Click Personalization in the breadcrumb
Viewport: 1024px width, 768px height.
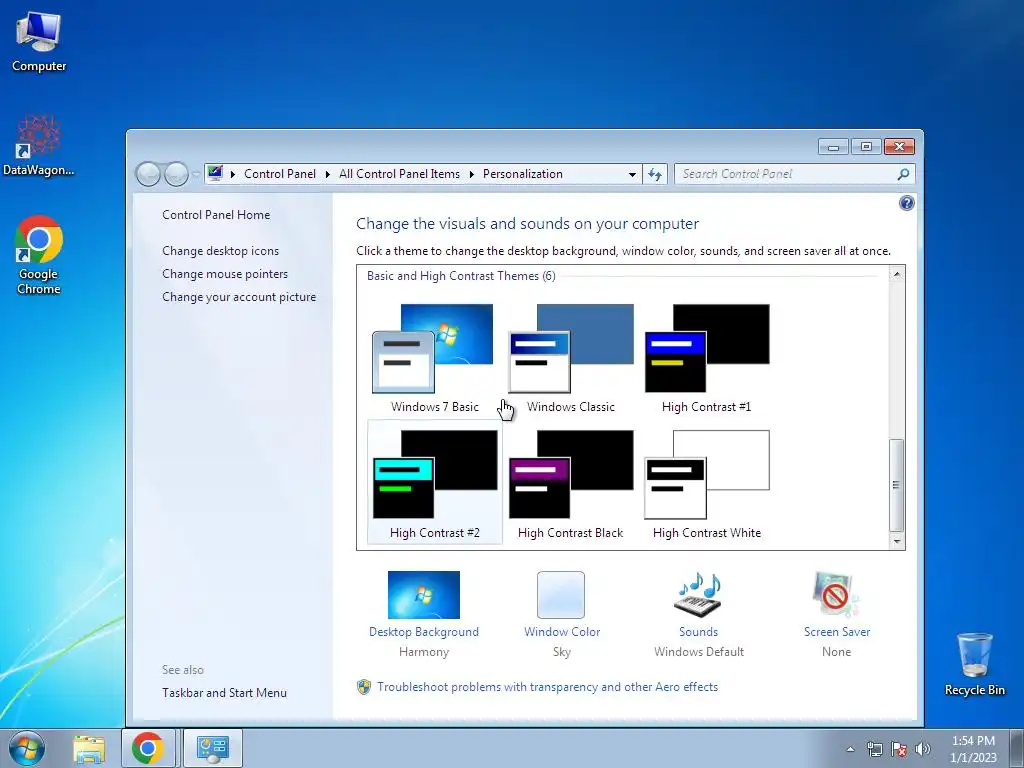coord(522,174)
